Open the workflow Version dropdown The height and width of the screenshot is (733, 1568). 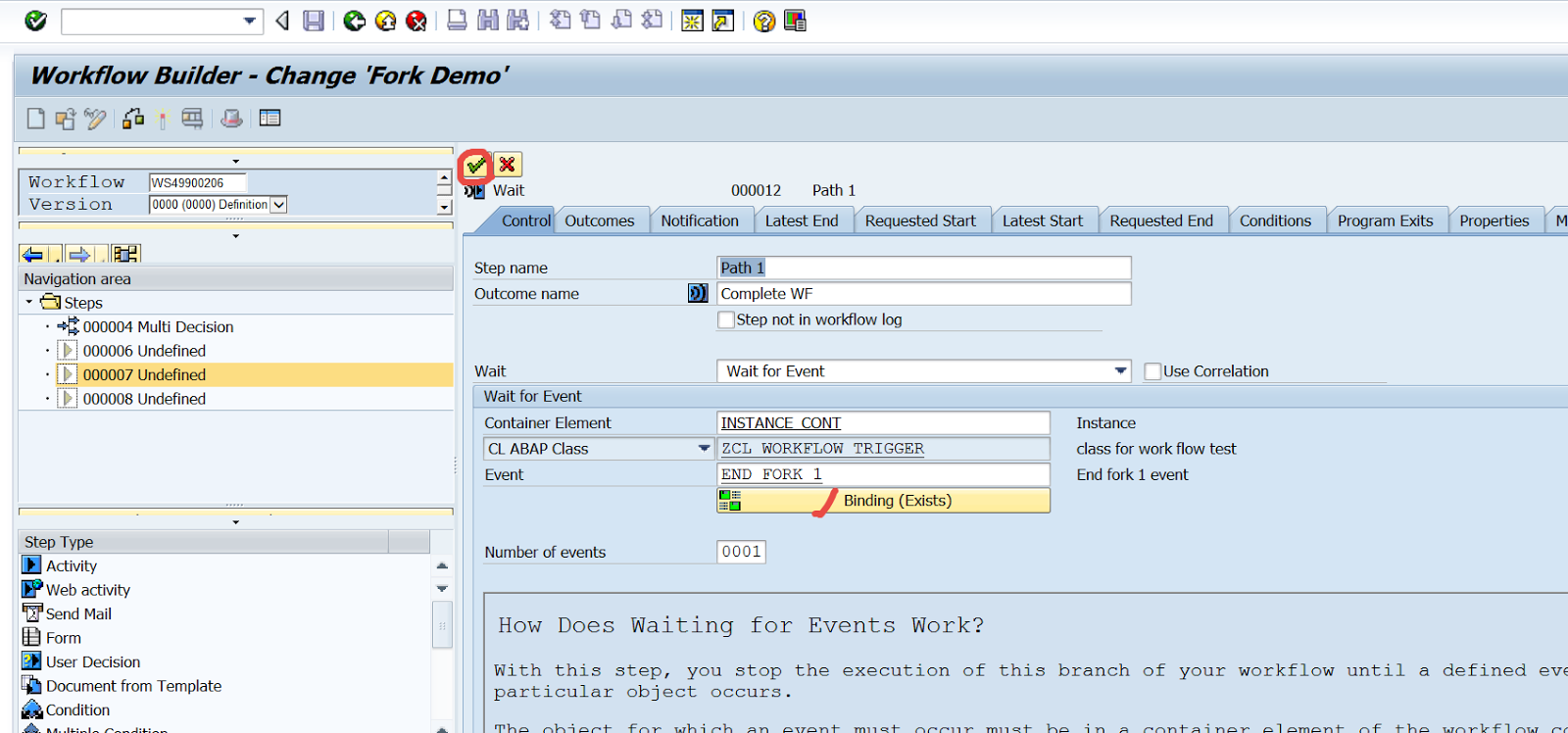[278, 205]
